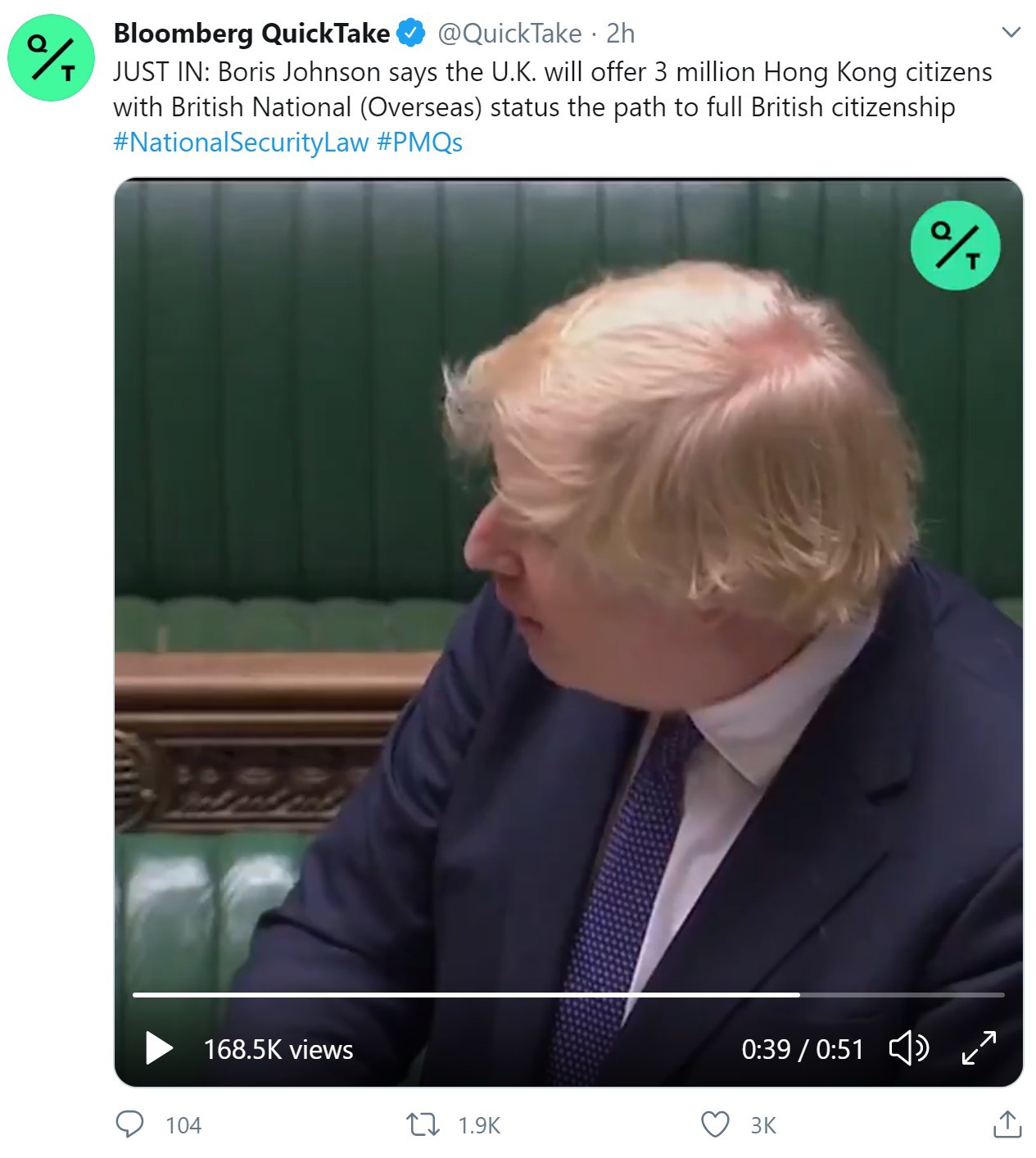
Task: Click the reply speech bubble icon
Action: [x=129, y=1124]
